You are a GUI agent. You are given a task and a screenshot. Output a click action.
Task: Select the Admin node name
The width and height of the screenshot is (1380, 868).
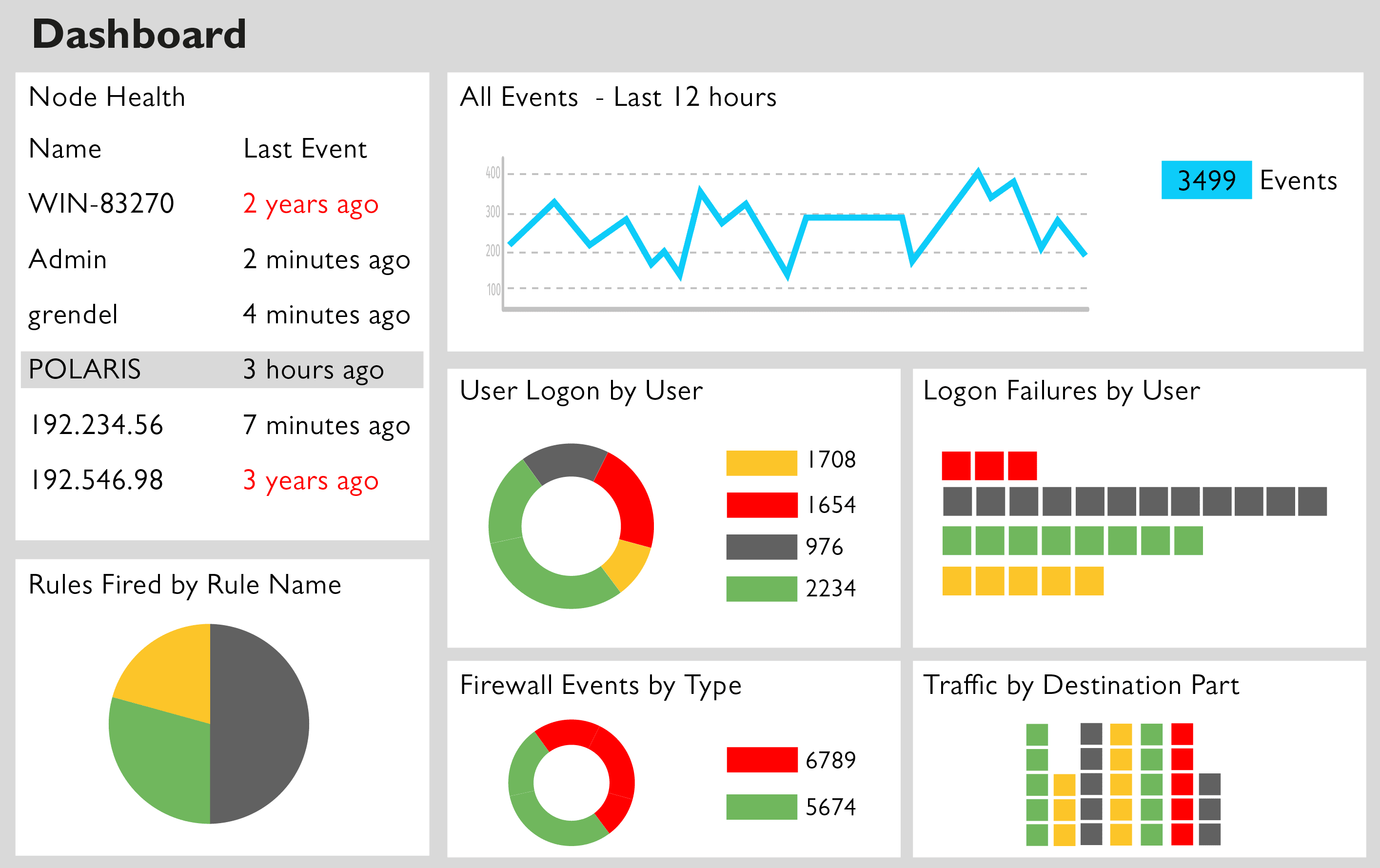(x=68, y=259)
